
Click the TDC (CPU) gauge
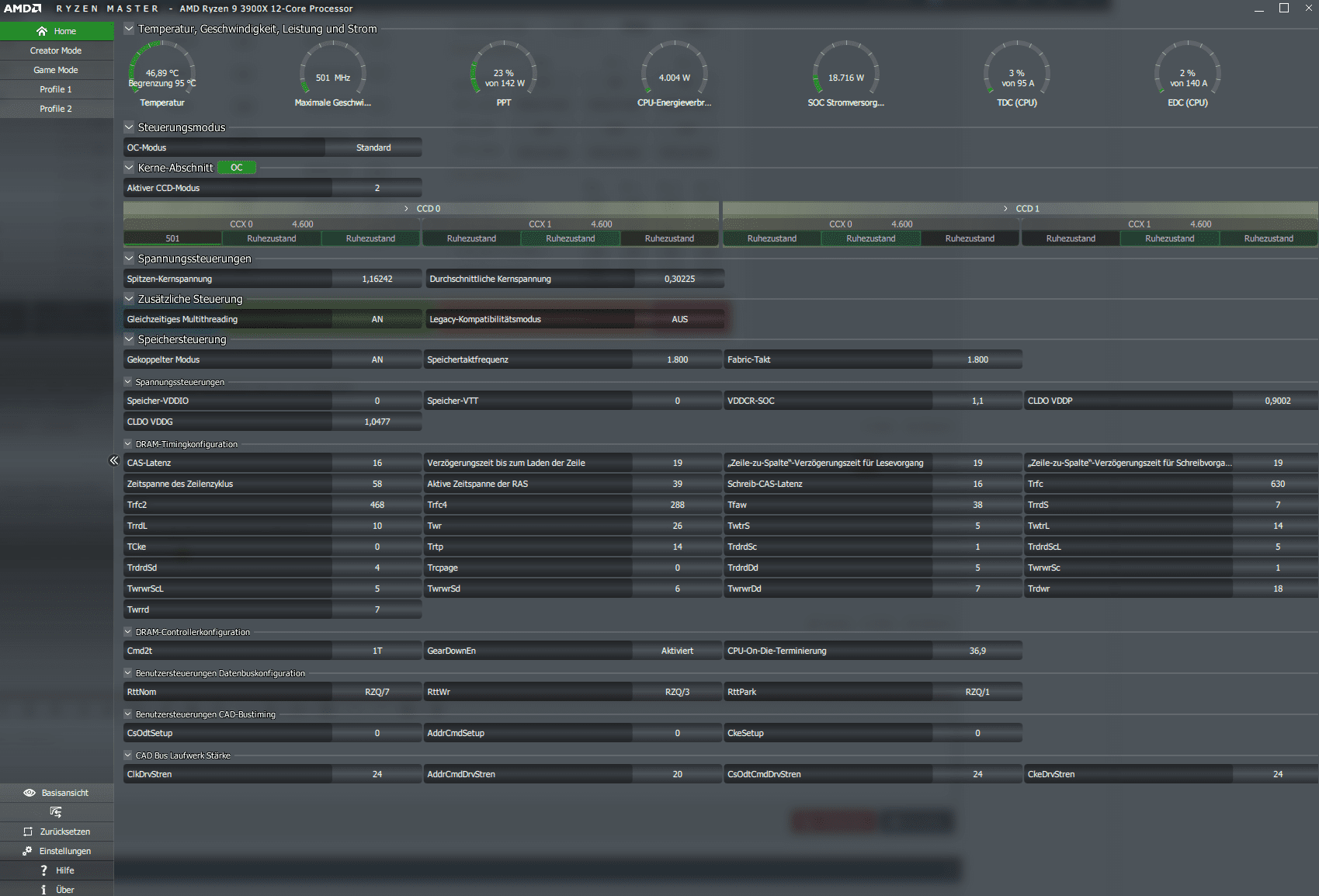point(1017,75)
